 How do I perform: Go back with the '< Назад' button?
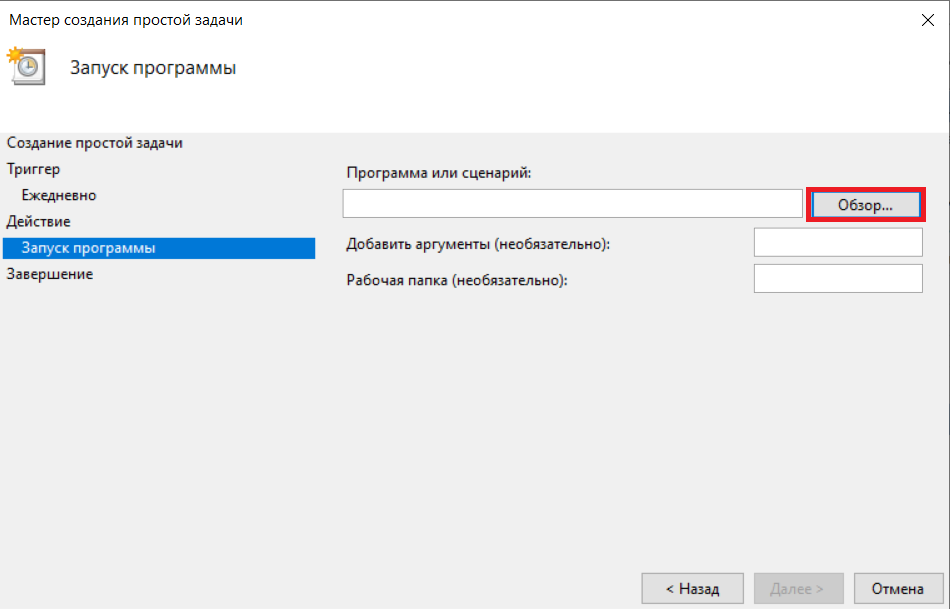tap(693, 588)
